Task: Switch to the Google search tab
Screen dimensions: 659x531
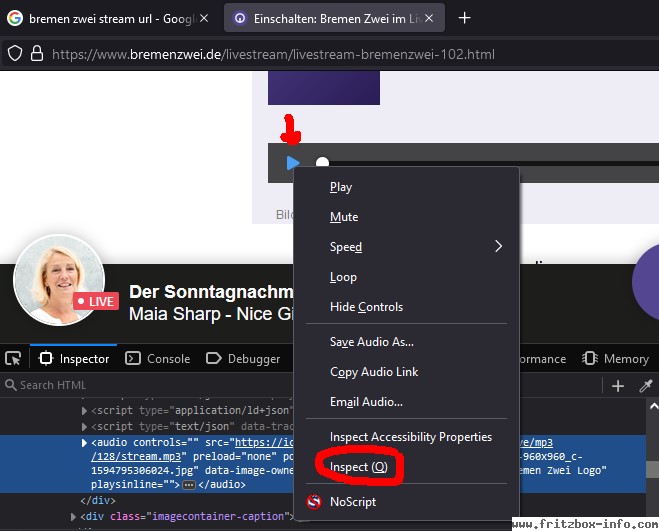Action: 107,18
